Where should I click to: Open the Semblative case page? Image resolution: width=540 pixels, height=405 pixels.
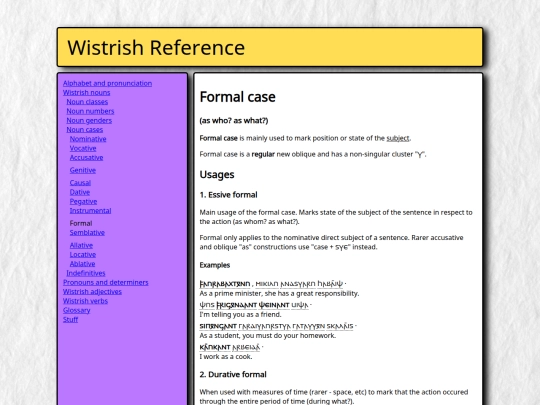pyautogui.click(x=87, y=233)
